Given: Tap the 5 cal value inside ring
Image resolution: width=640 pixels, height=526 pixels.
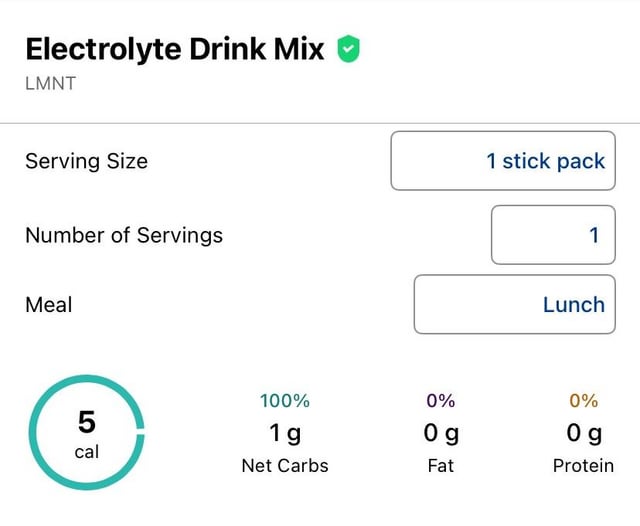Looking at the screenshot, I should pyautogui.click(x=87, y=435).
